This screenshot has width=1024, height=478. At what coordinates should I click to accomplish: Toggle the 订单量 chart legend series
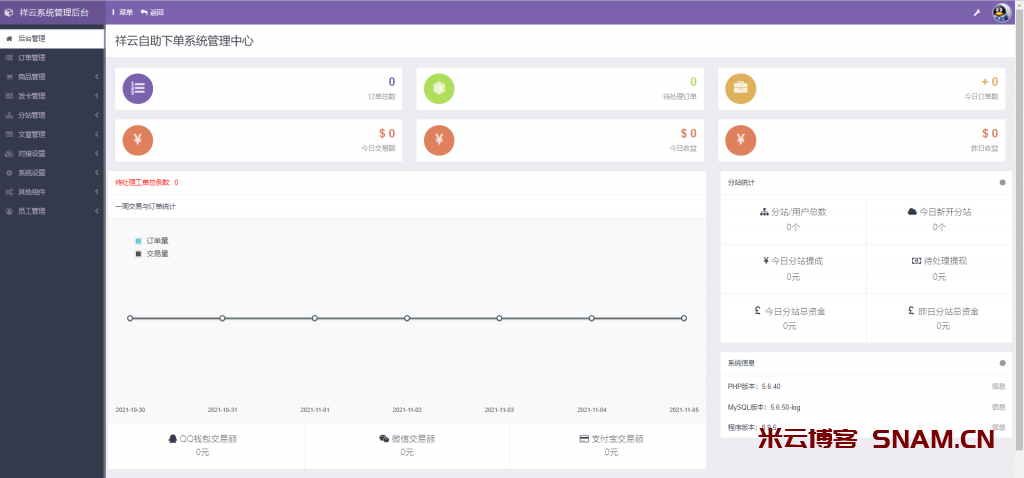152,241
